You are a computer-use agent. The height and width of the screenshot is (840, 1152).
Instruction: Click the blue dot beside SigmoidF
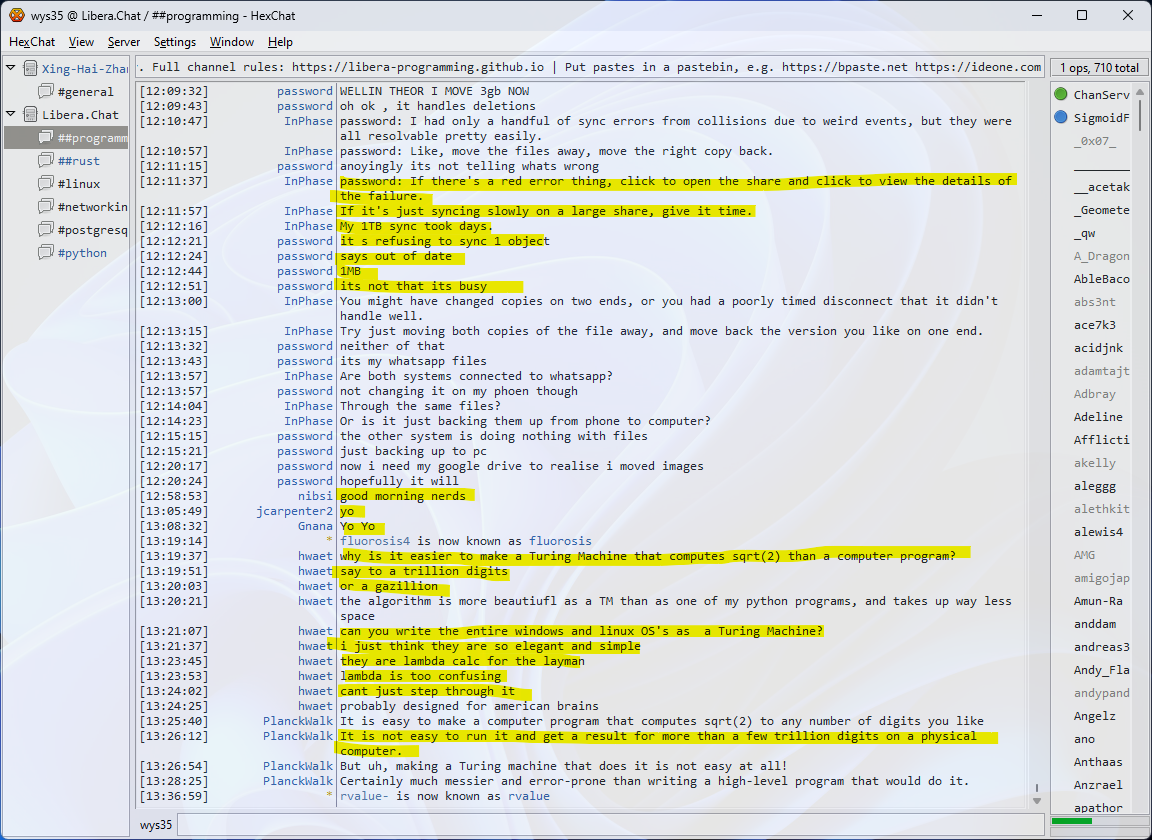click(1061, 118)
